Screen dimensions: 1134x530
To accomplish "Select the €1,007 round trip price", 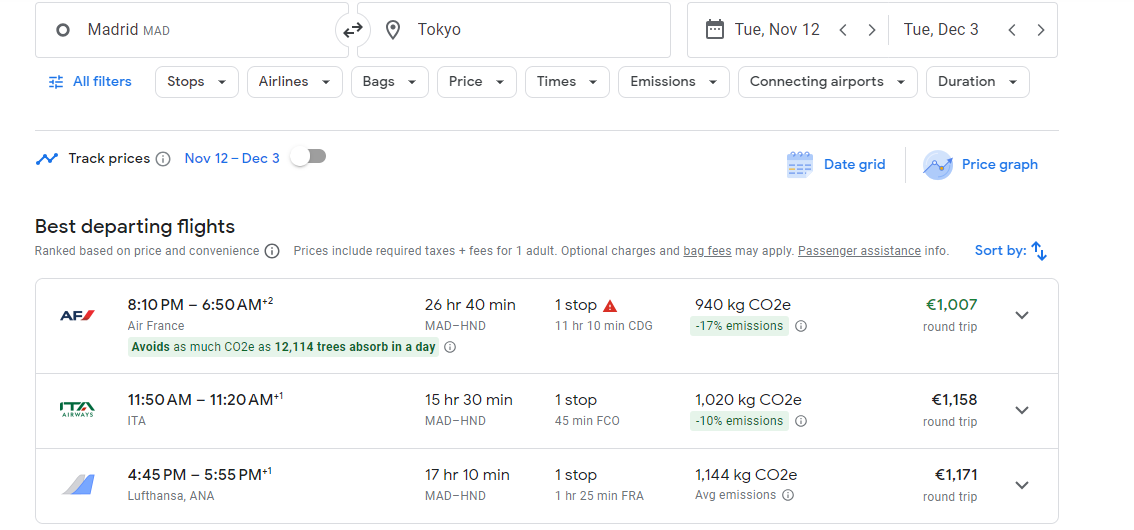I will click(x=951, y=305).
